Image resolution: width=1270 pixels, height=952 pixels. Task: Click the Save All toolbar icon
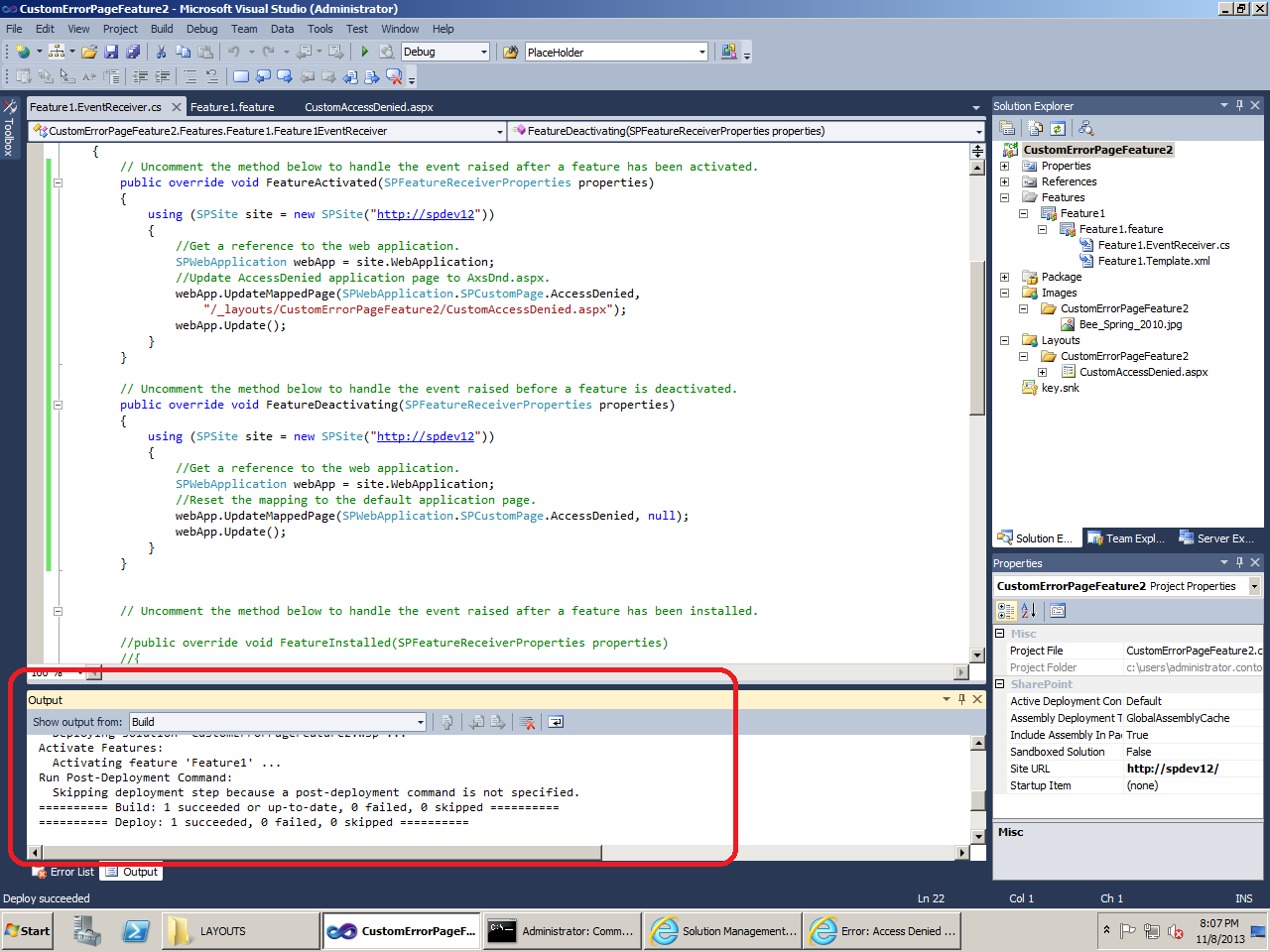coord(133,52)
